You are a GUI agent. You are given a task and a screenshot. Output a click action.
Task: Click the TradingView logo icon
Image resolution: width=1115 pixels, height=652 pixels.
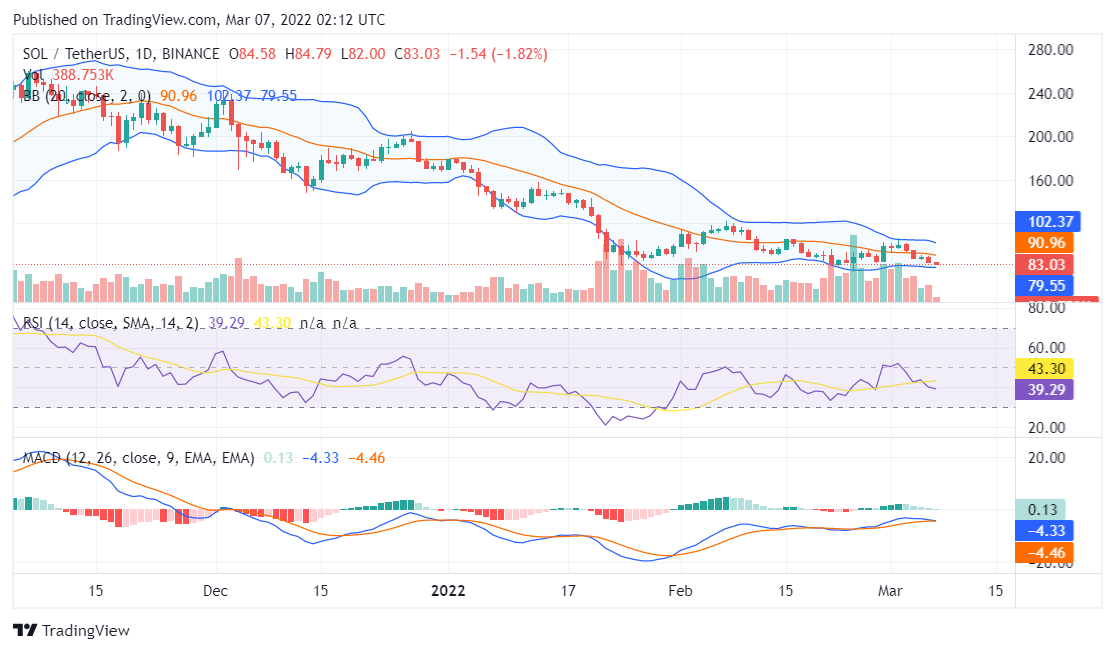point(25,631)
